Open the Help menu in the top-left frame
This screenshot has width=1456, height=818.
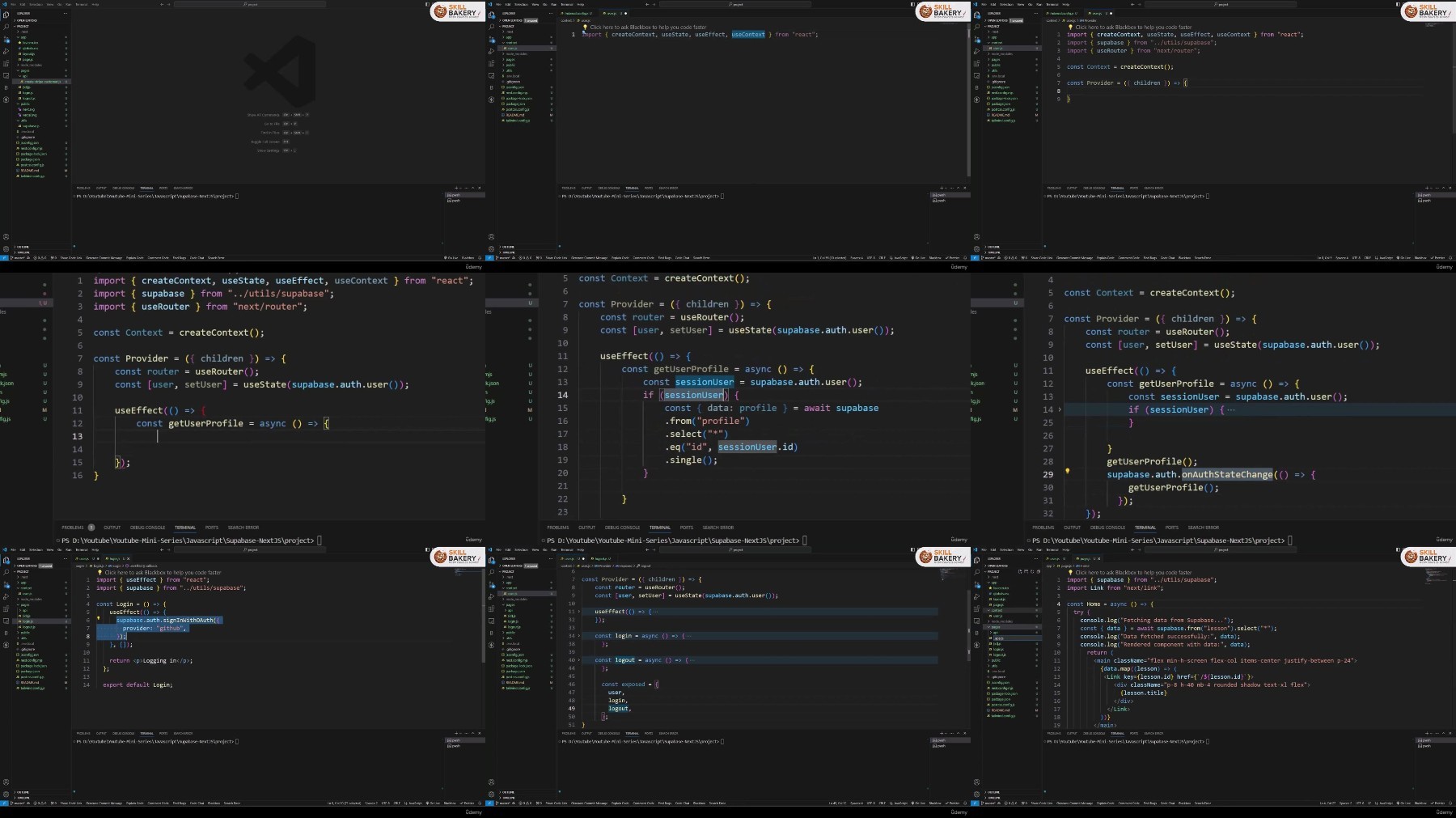(95, 4)
